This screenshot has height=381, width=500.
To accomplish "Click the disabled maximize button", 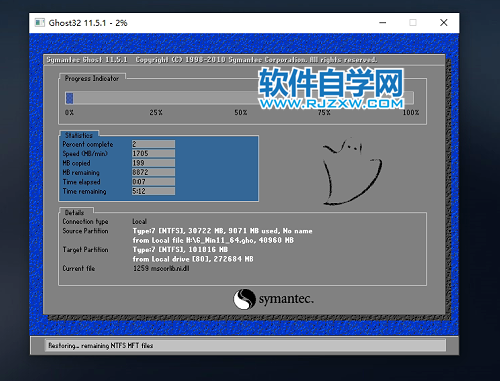I will pos(413,23).
